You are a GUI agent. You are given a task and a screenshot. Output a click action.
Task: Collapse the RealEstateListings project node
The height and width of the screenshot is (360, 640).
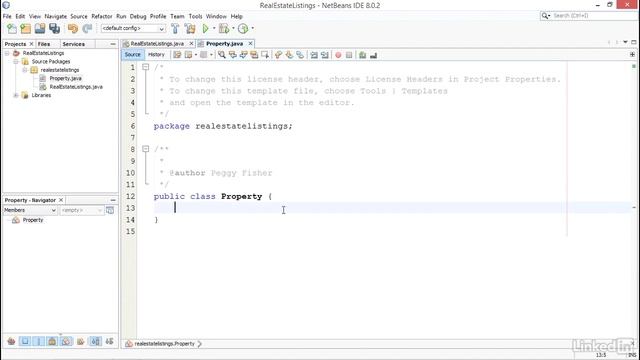[7, 53]
